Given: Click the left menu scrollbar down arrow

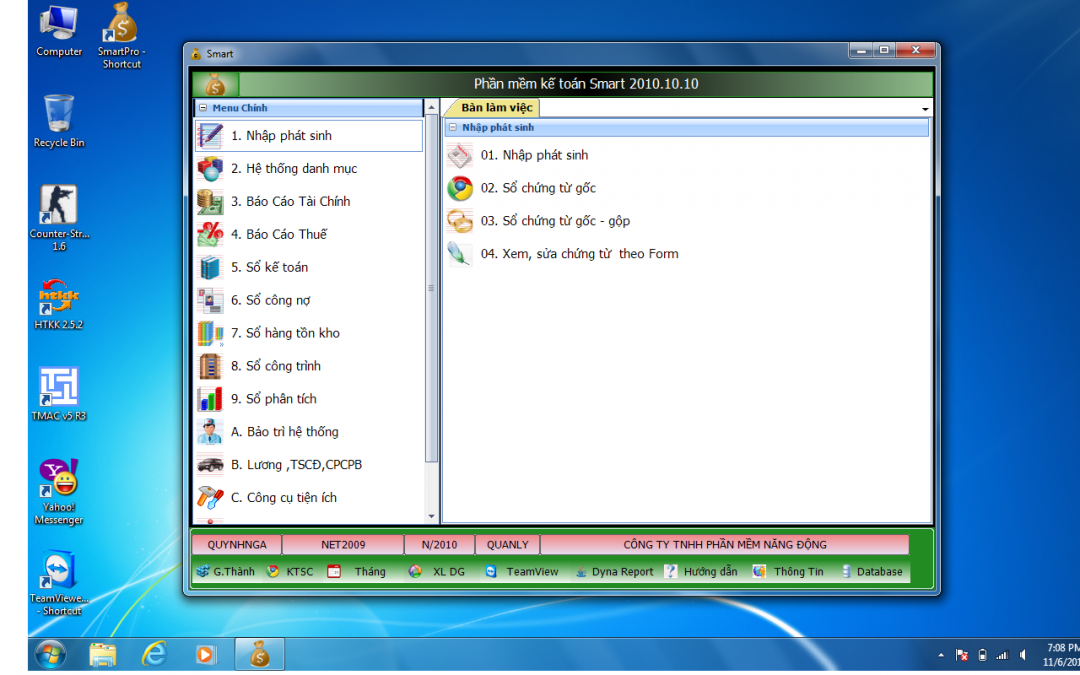Looking at the screenshot, I should [432, 517].
